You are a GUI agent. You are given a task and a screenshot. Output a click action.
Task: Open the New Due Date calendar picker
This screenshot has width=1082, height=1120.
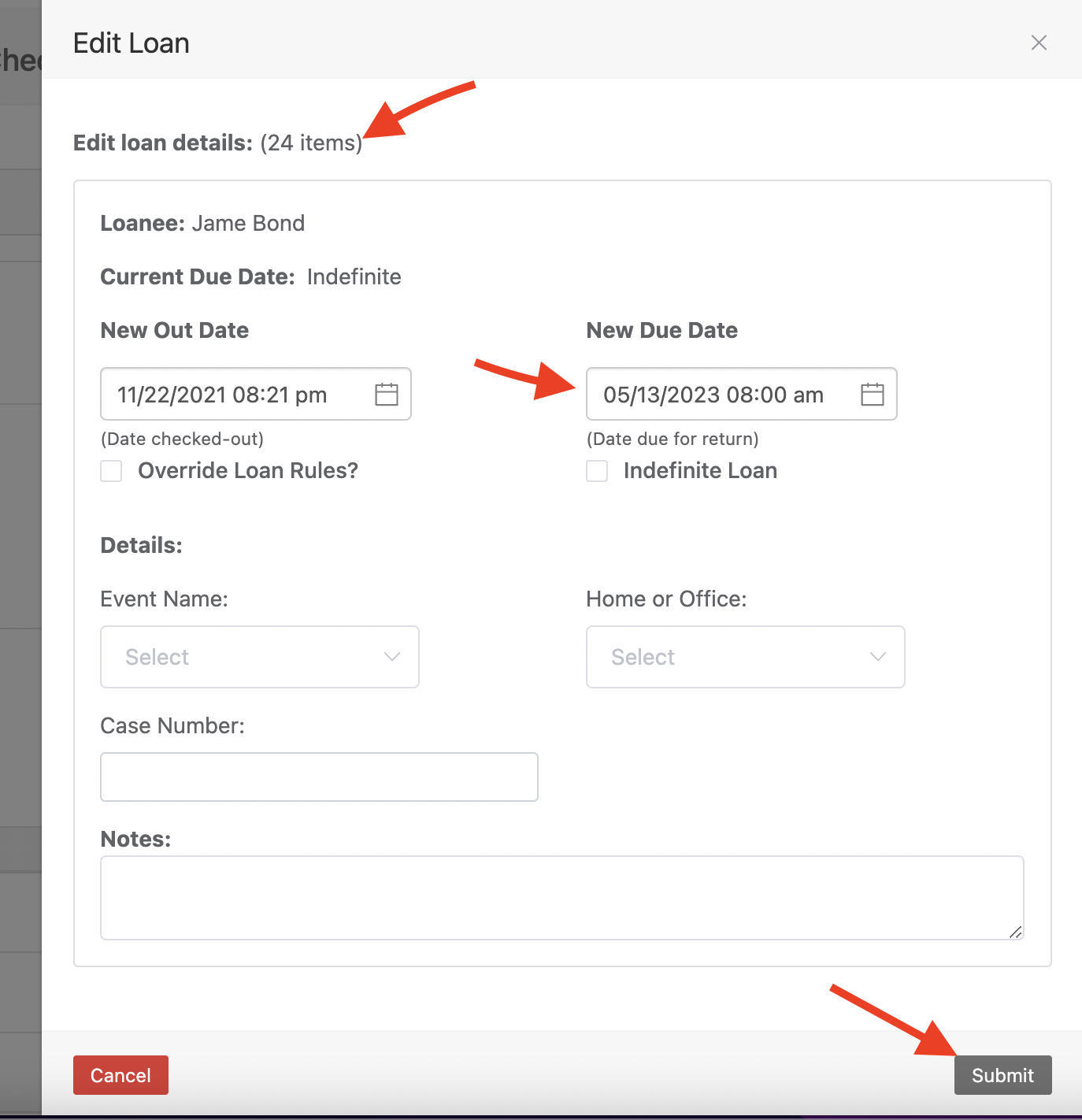coord(872,394)
